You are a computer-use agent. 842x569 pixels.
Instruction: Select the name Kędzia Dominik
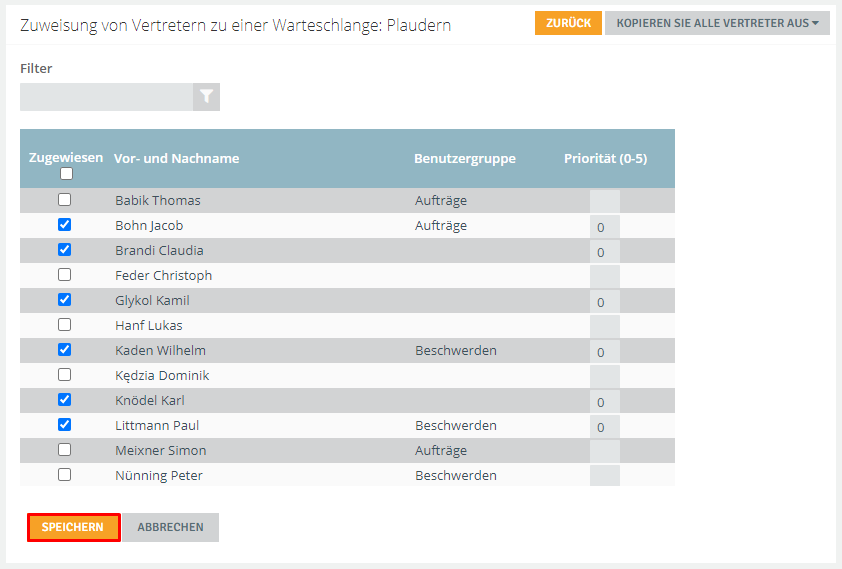162,375
